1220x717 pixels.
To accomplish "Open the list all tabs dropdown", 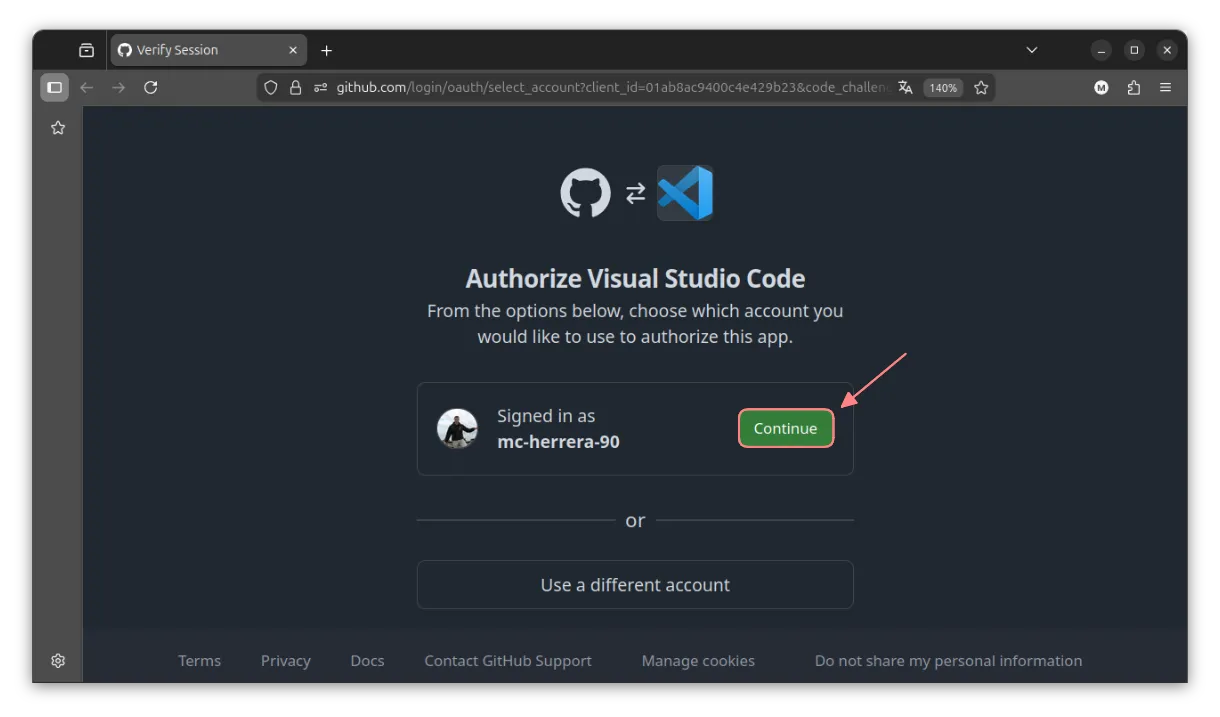I will click(x=1032, y=50).
